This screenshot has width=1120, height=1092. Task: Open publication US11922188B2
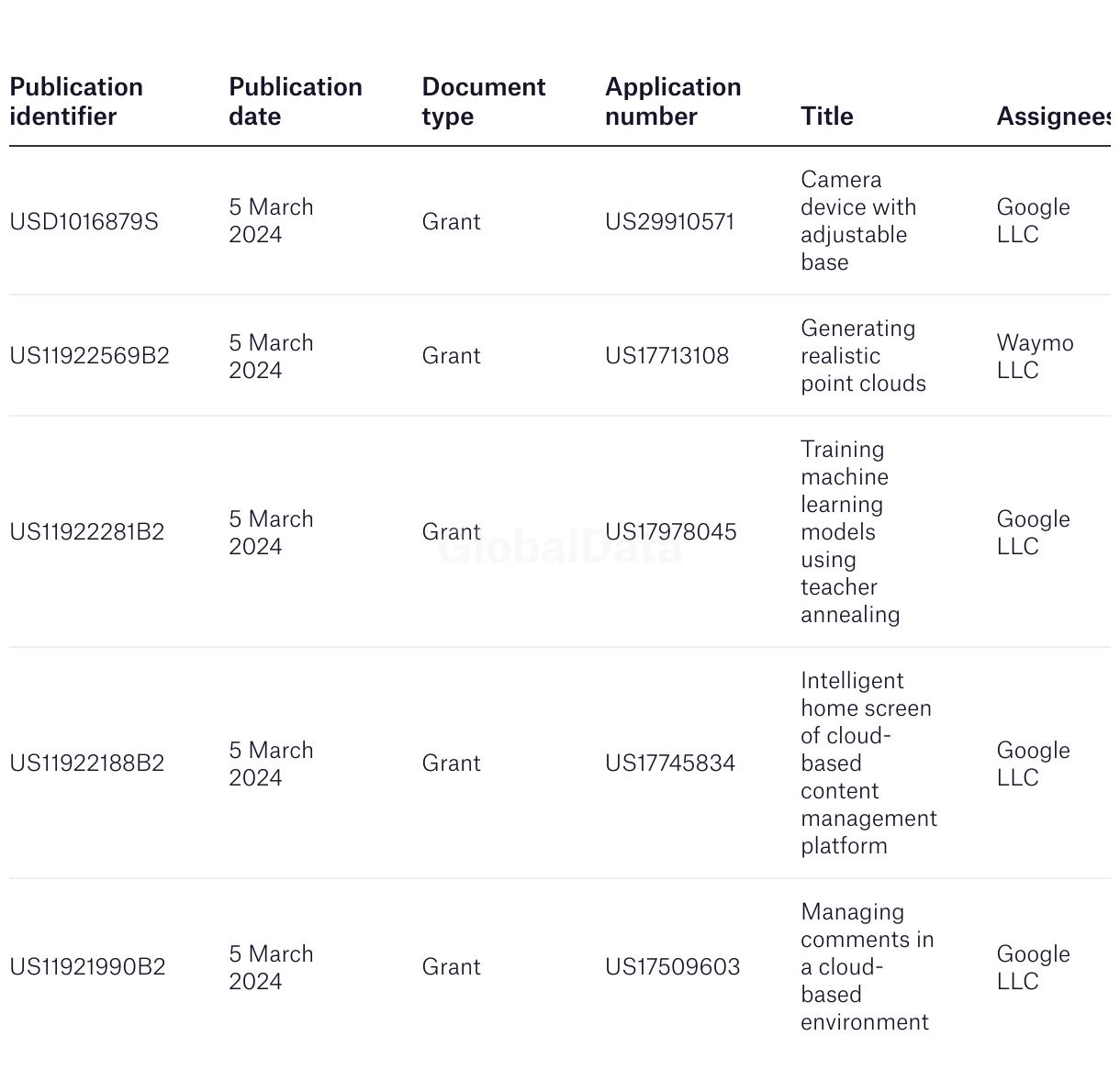coord(86,763)
